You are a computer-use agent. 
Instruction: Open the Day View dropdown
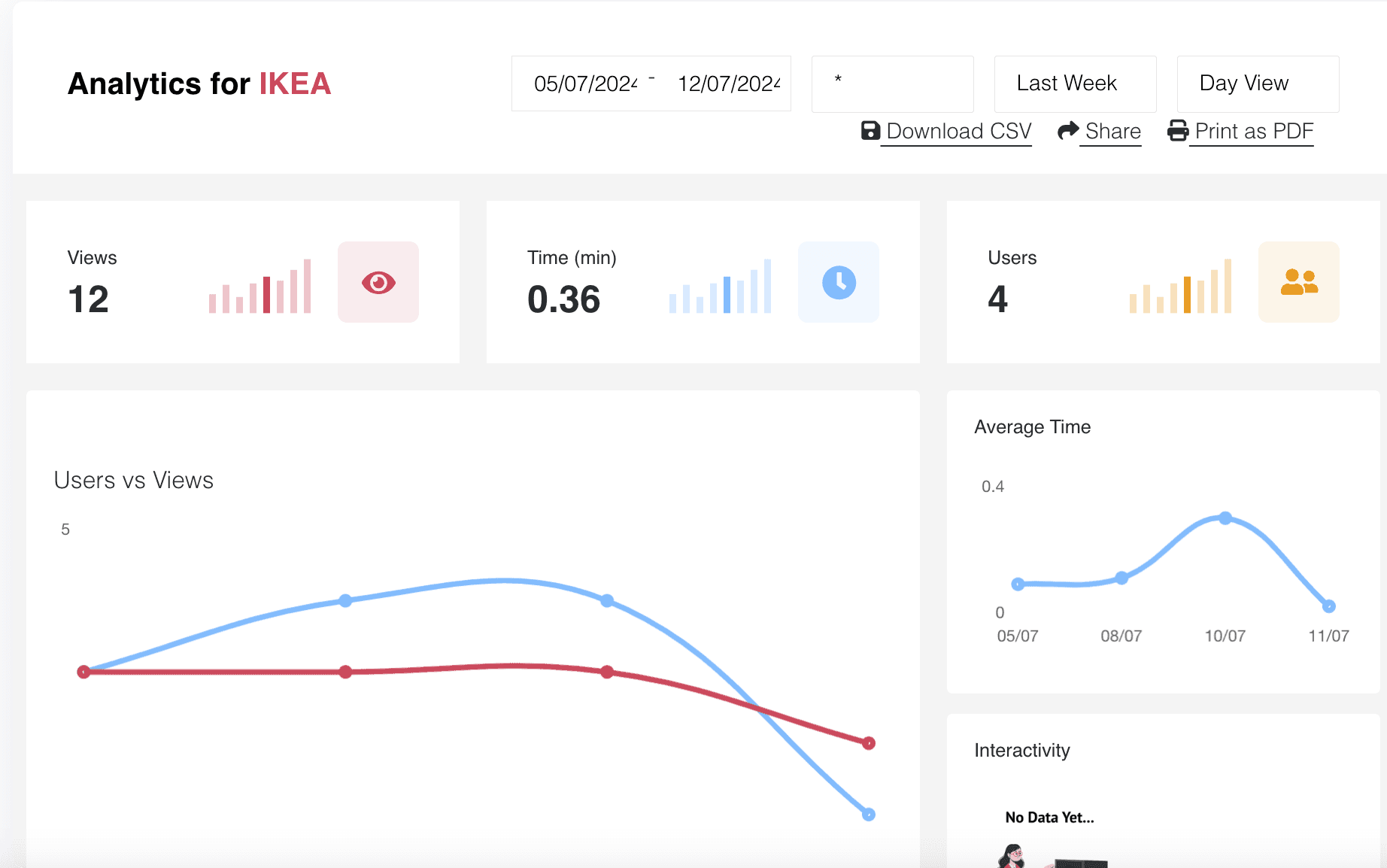click(x=1258, y=83)
